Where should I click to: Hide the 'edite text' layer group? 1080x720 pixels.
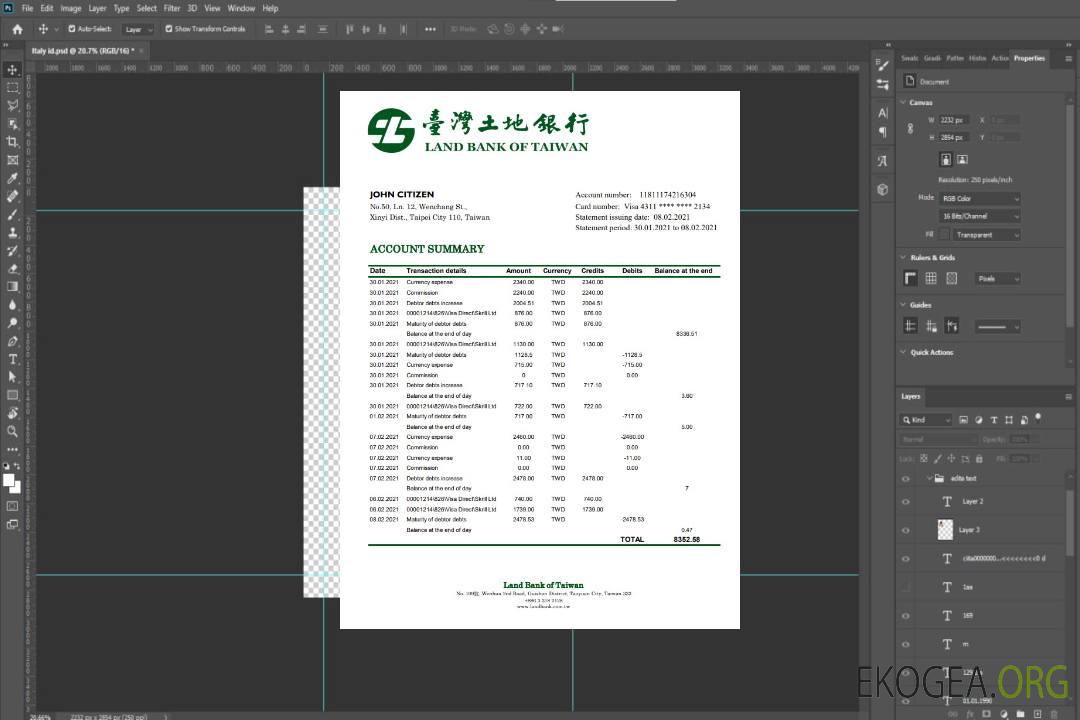[x=906, y=479]
